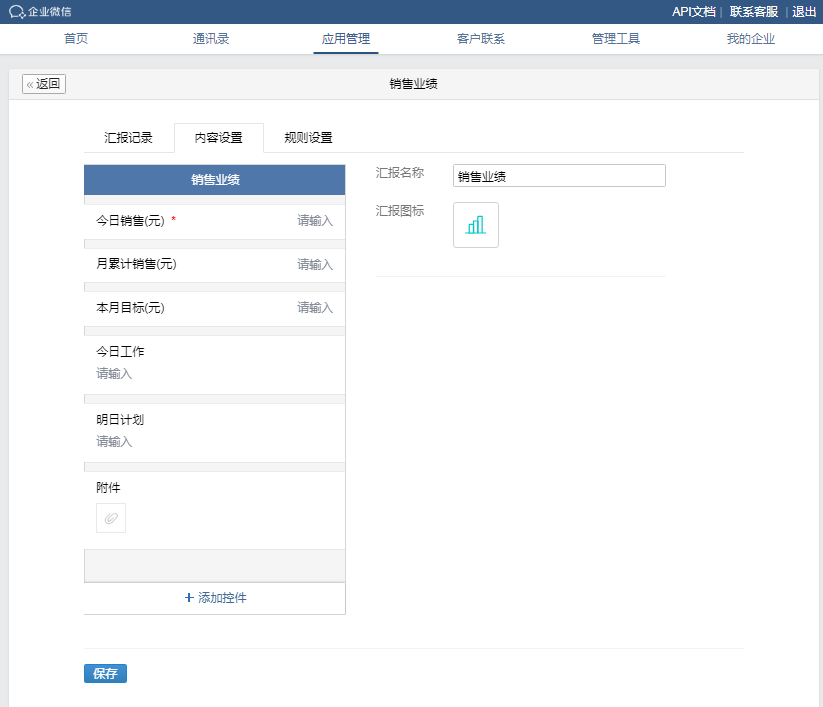Open the 通讯录 navigation tab
The height and width of the screenshot is (707, 823).
click(211, 38)
